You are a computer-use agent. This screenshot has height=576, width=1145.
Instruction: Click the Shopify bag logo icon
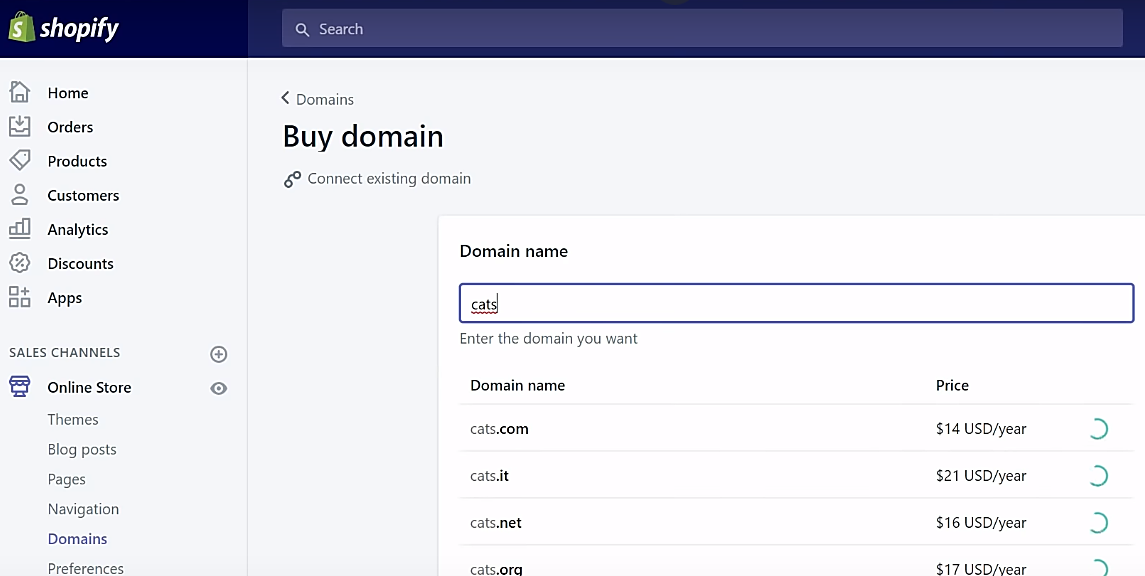(21, 27)
